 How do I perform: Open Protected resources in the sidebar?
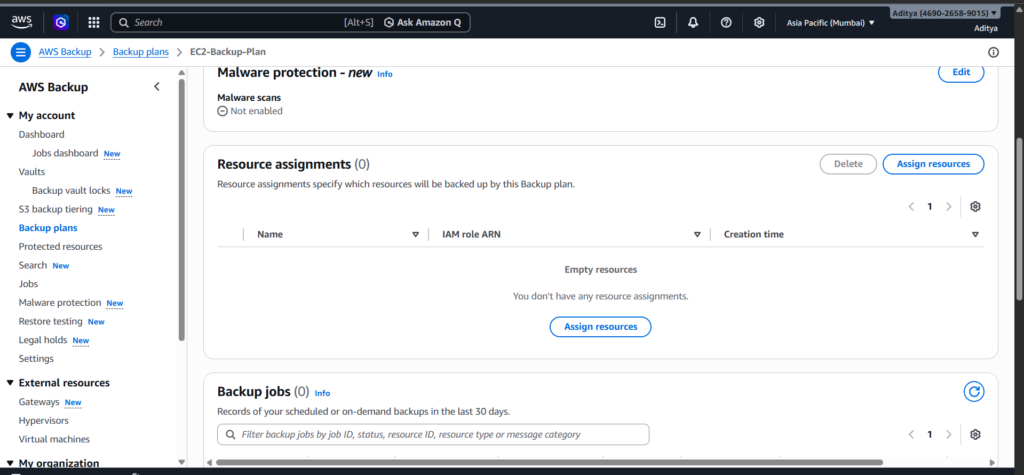pos(60,246)
